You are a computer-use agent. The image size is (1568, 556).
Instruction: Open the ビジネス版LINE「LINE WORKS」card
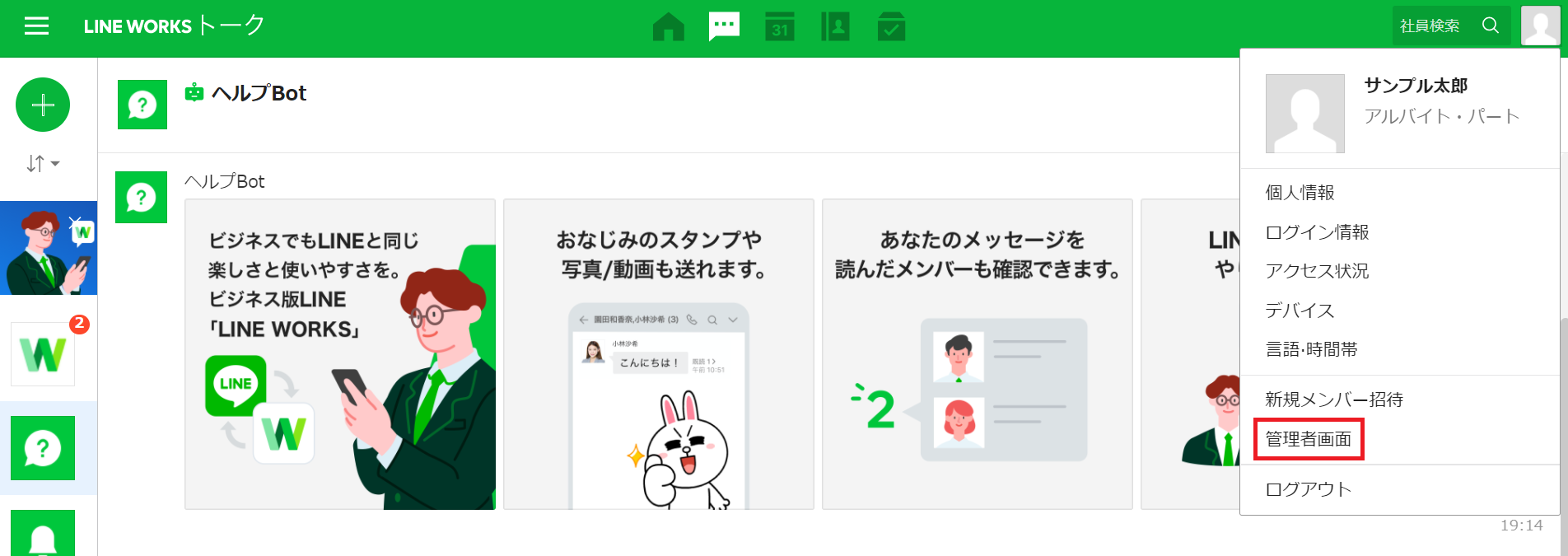[x=340, y=354]
